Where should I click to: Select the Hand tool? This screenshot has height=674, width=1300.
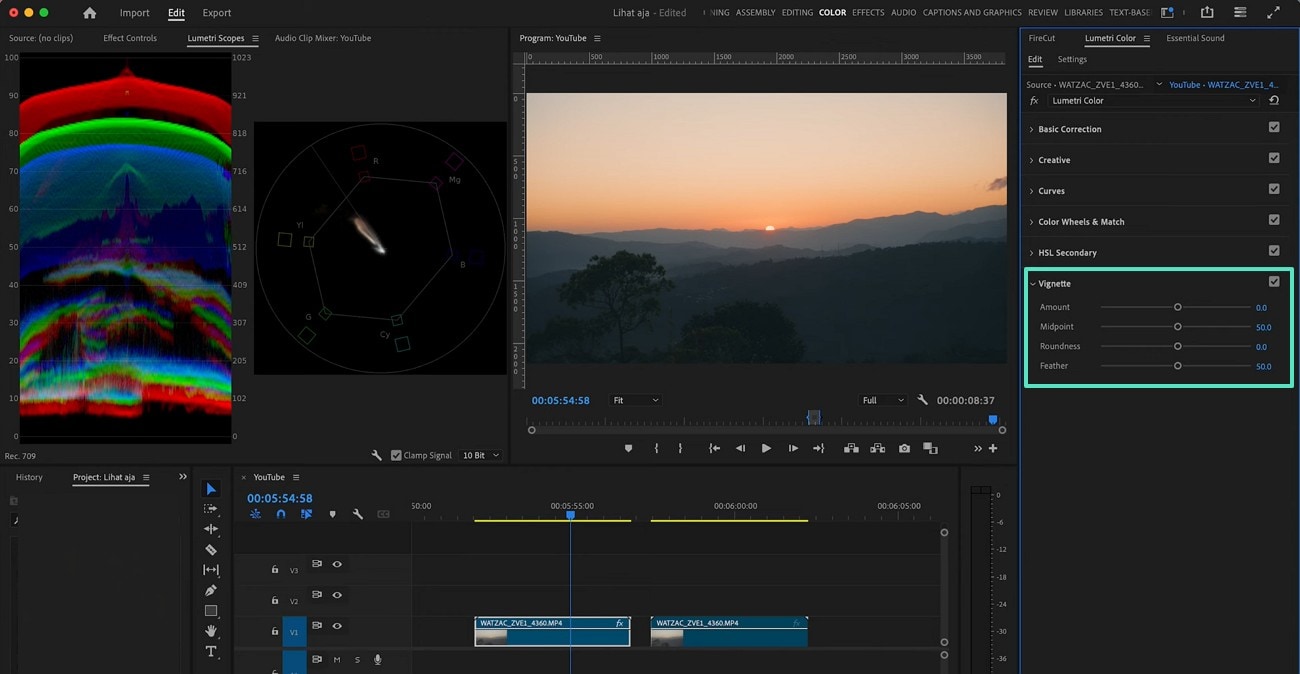click(x=210, y=631)
